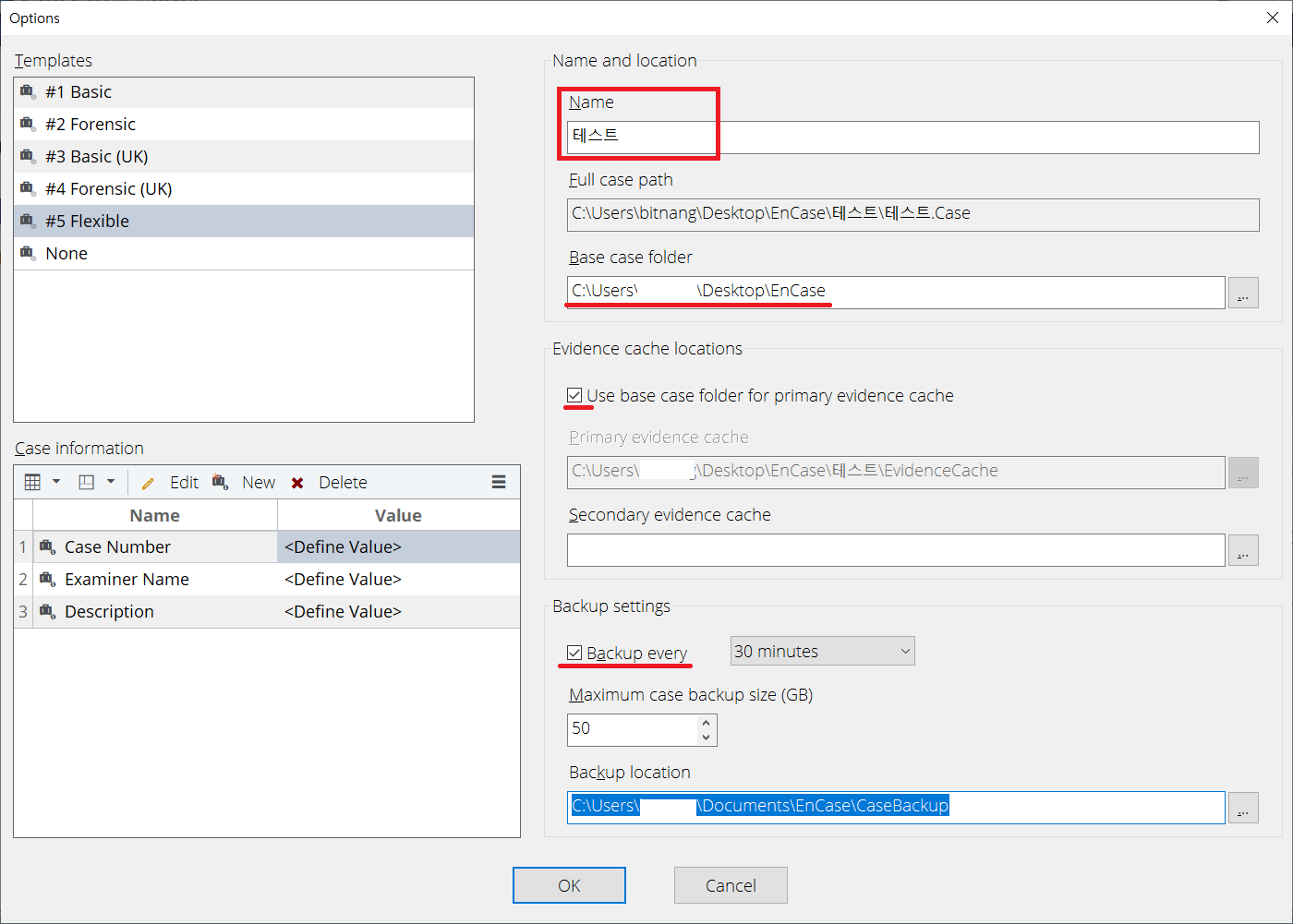Expand the pane layout dropdown arrow
The height and width of the screenshot is (924, 1293).
(111, 482)
